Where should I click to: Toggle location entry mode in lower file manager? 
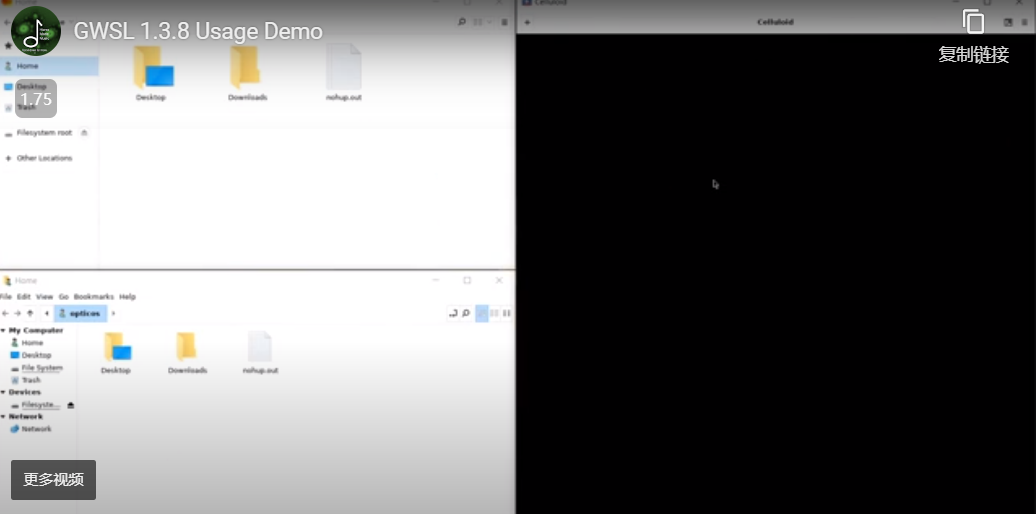pyautogui.click(x=453, y=313)
